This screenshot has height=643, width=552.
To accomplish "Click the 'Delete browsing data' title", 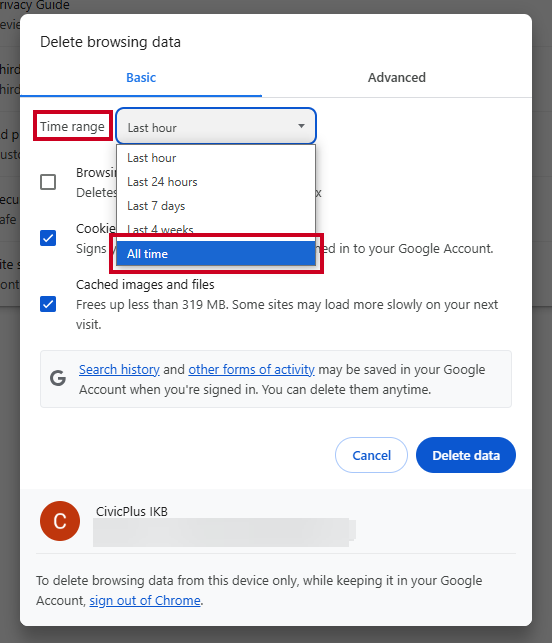I will [110, 42].
